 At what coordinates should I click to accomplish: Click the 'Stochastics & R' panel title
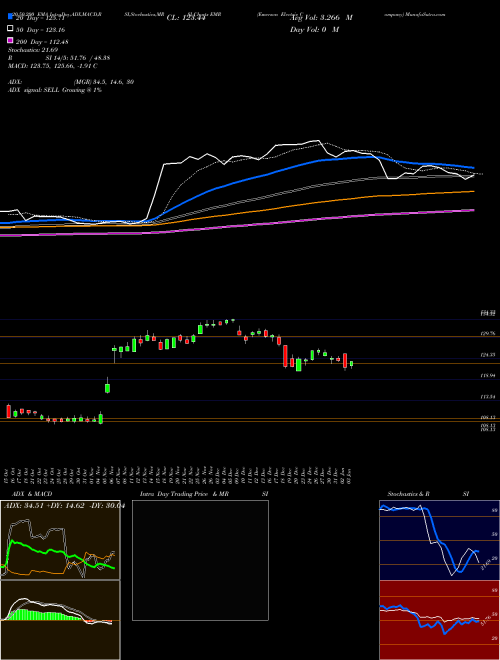[x=408, y=494]
